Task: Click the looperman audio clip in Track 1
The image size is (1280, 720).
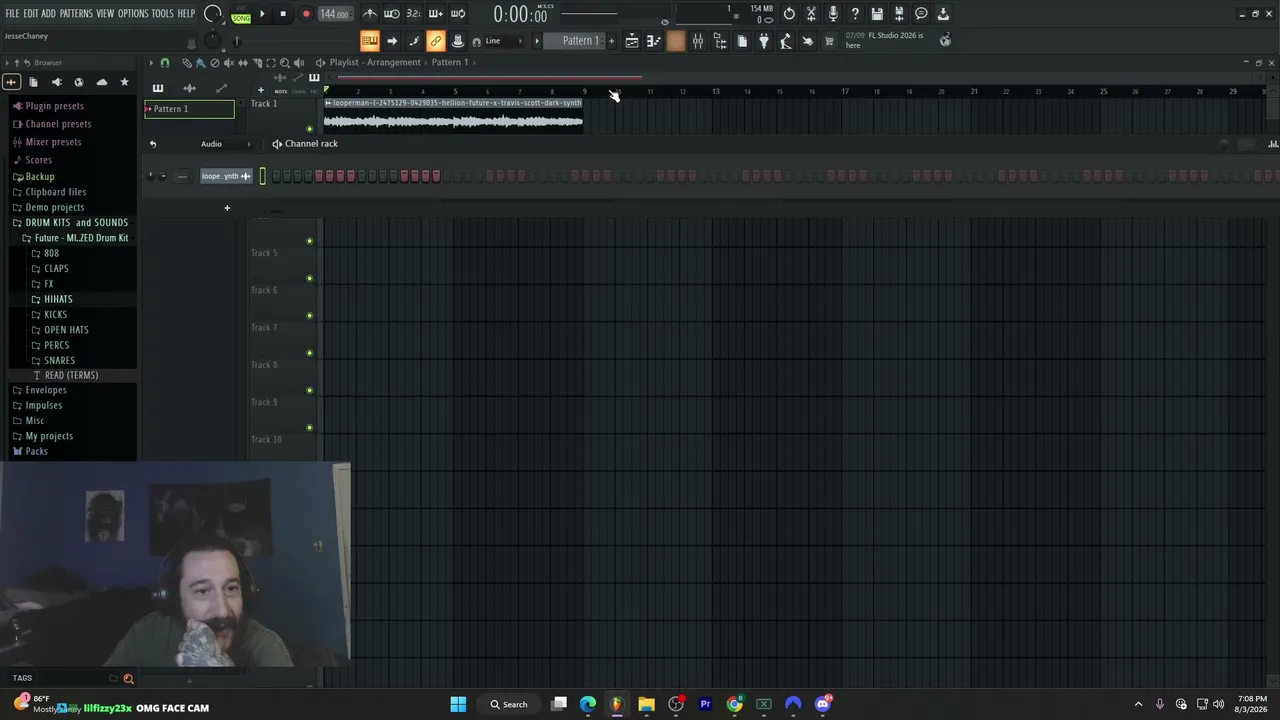Action: click(453, 115)
